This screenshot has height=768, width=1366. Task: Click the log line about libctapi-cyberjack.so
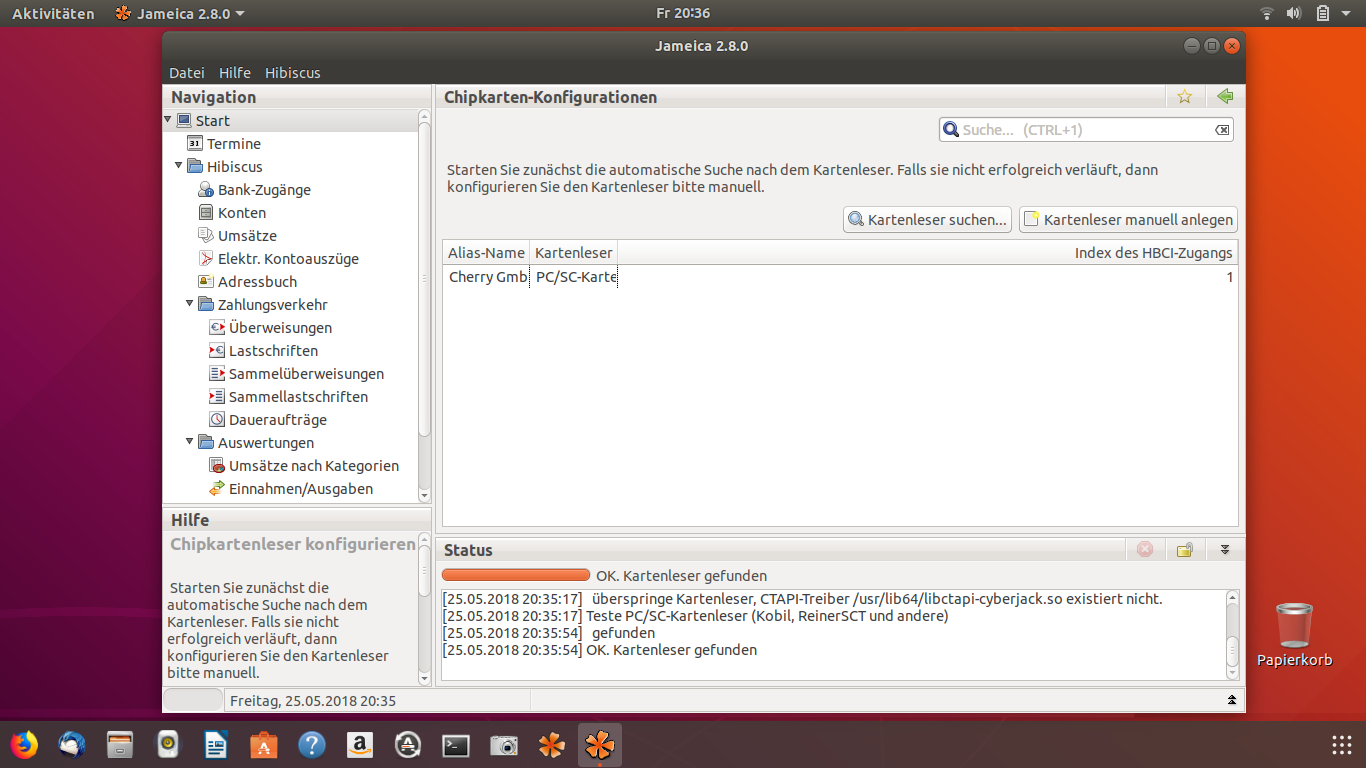(803, 599)
